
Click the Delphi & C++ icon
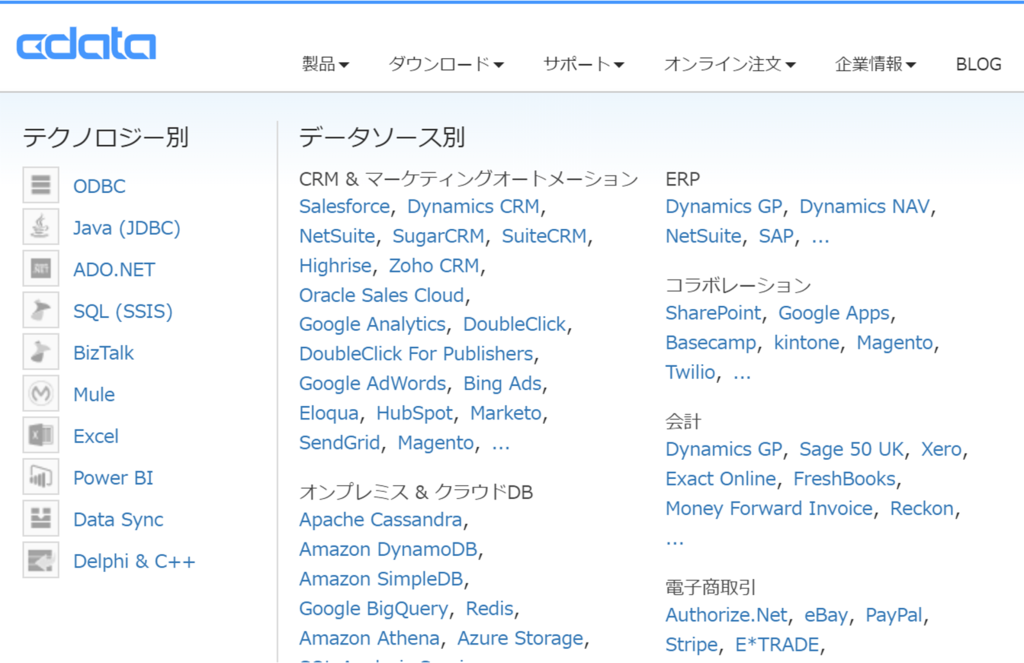(40, 561)
